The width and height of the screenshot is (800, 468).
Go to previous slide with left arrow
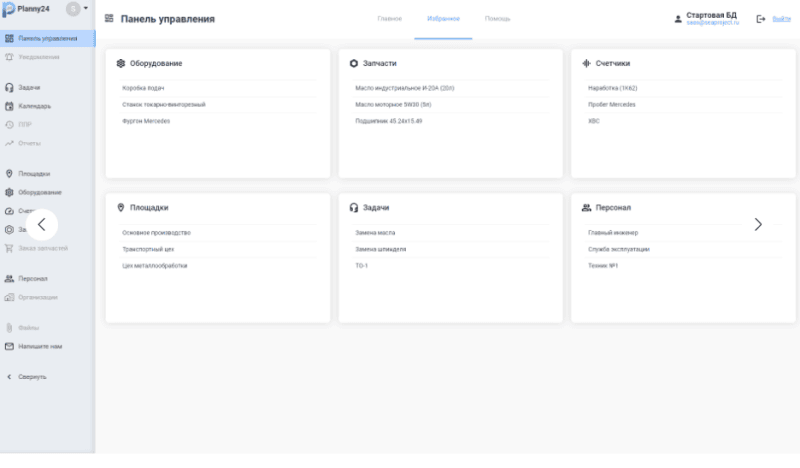(41, 224)
